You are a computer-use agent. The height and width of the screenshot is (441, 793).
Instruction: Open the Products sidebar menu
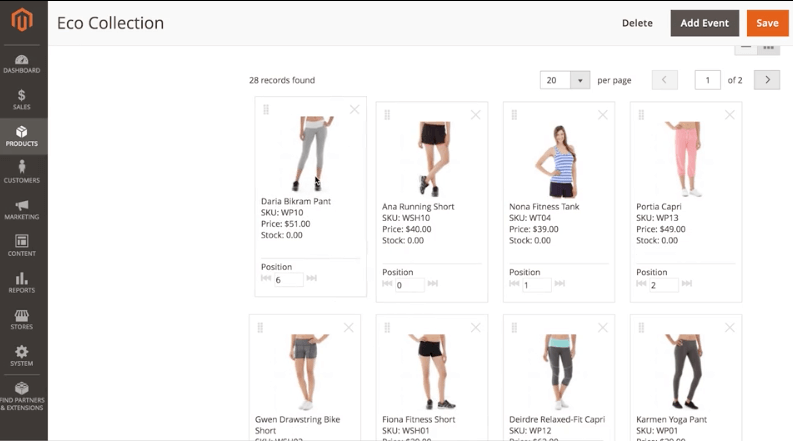coord(22,137)
